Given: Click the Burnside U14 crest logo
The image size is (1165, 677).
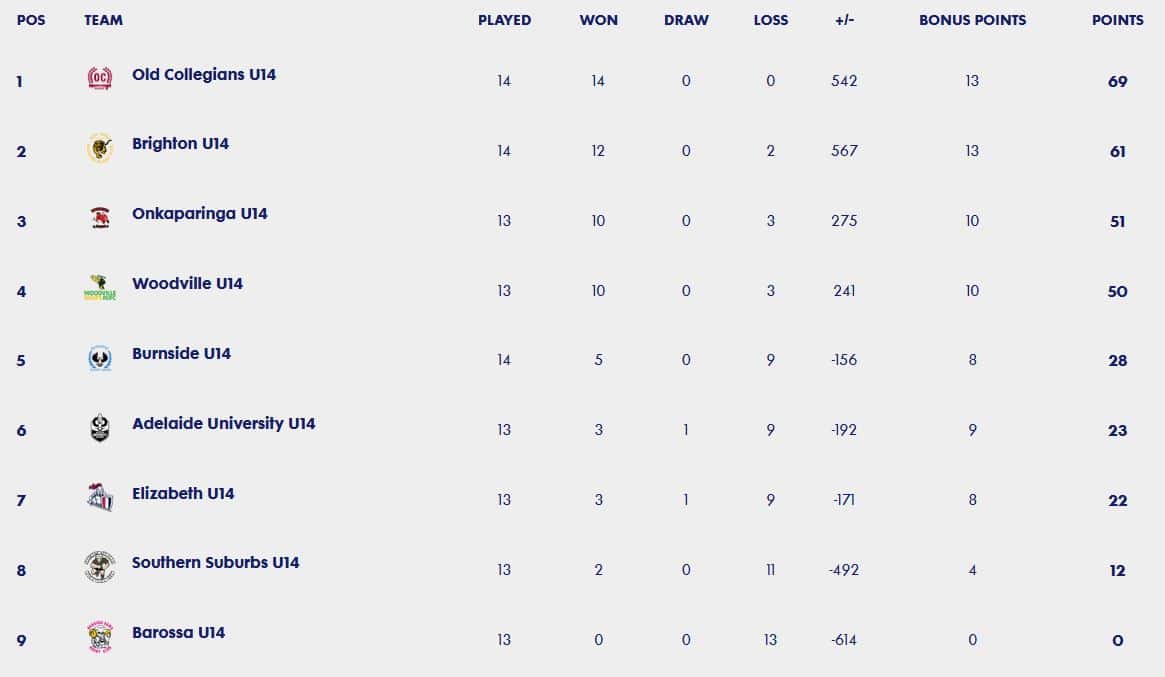Looking at the screenshot, I should pos(100,357).
